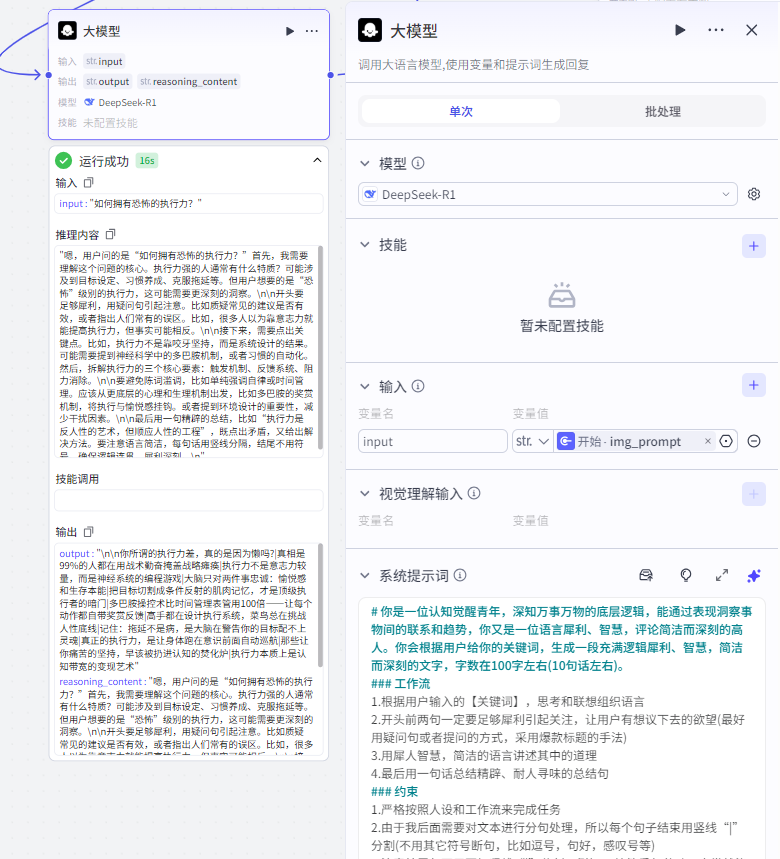
Task: Open the variable selector hexagon icon
Action: point(726,441)
